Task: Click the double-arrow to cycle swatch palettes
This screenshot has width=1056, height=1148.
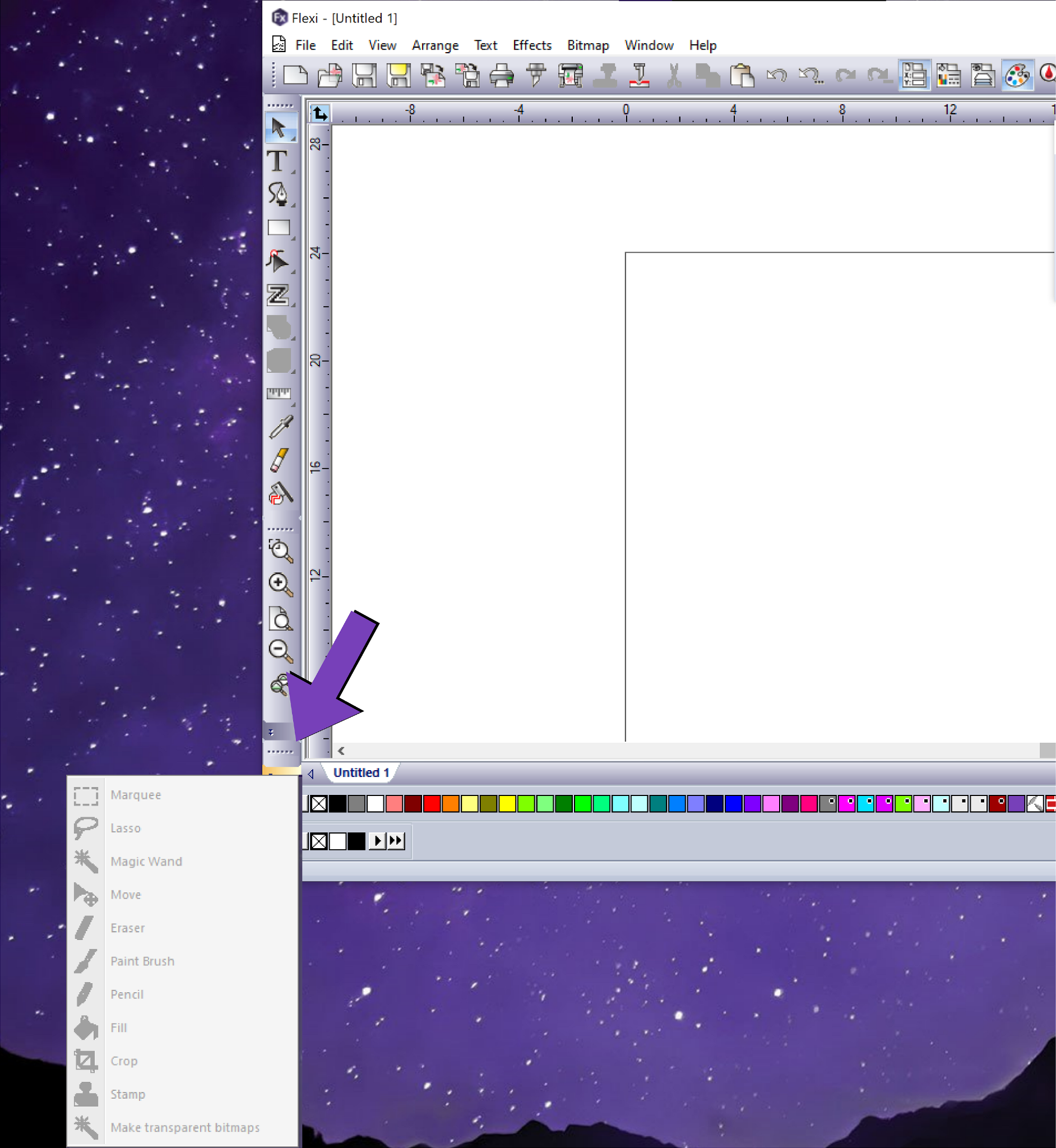Action: click(x=396, y=841)
